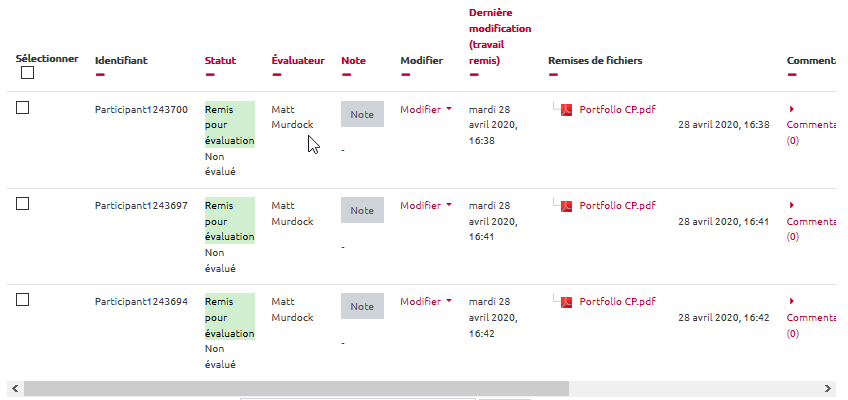Hide the Remises de fichiers column
The image size is (848, 400).
tap(553, 74)
